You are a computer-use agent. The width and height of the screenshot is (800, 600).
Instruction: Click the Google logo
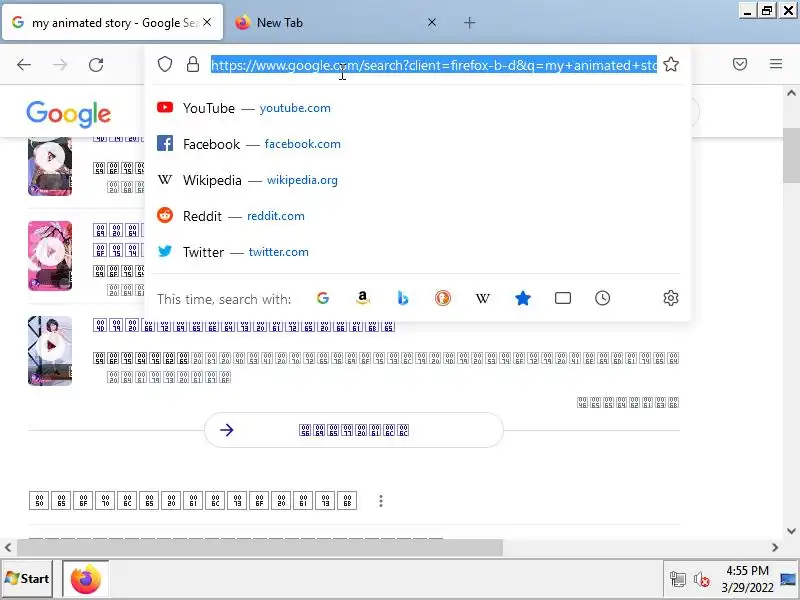click(68, 114)
